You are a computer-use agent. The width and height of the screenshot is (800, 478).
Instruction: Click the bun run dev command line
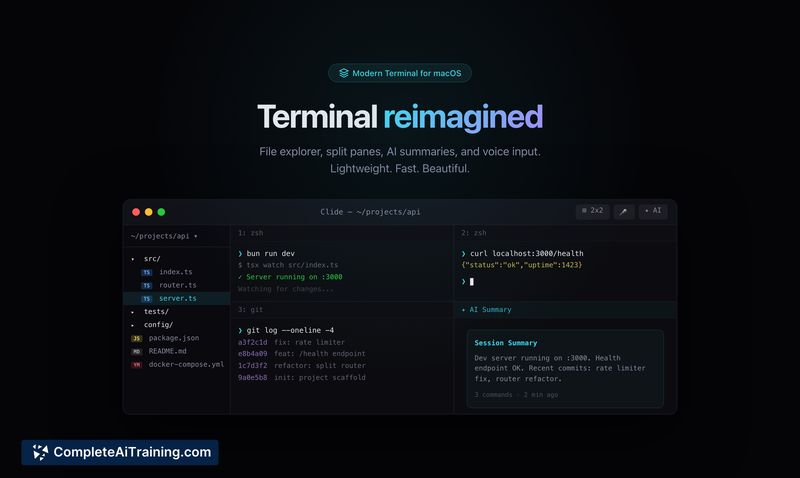click(266, 254)
